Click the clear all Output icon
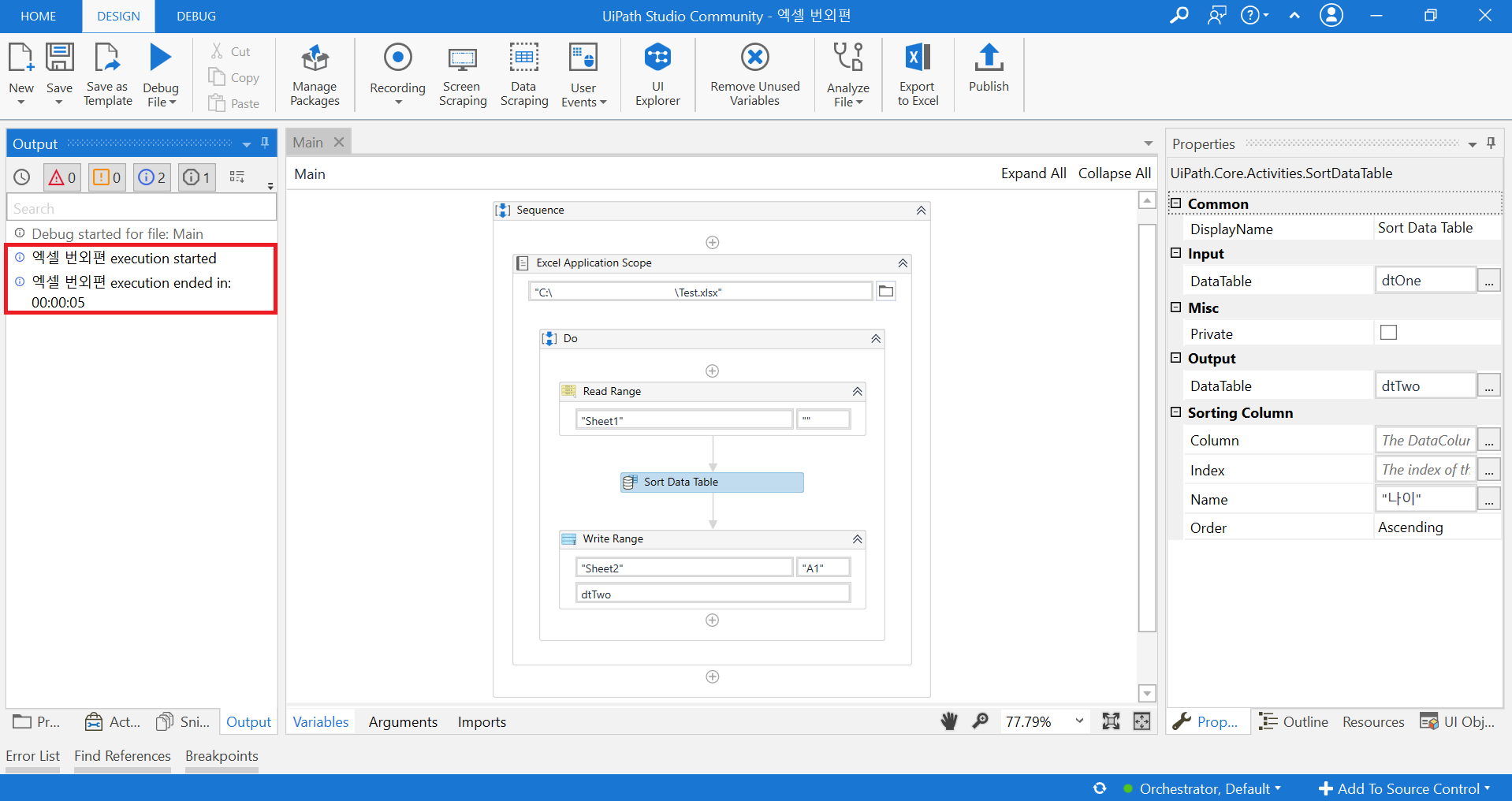 click(x=237, y=177)
